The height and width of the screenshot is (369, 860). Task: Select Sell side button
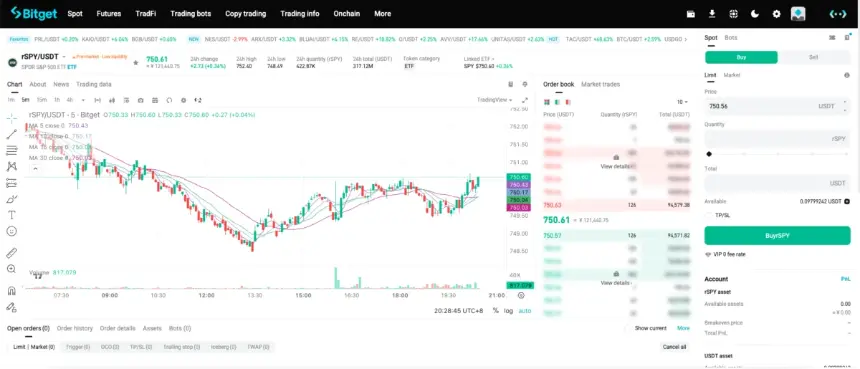(814, 57)
